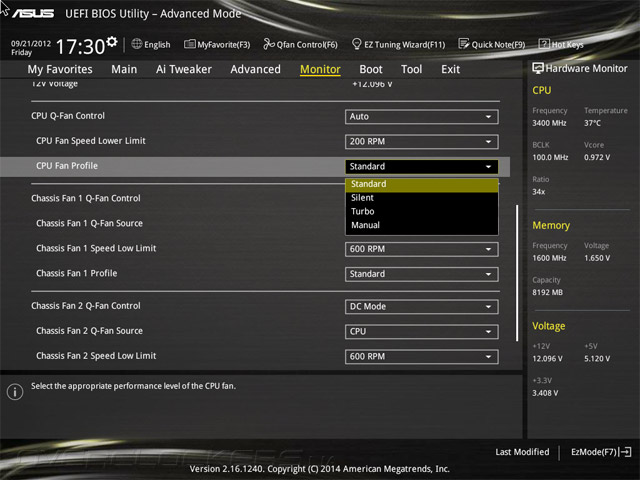The width and height of the screenshot is (640, 480).
Task: Open the Chassis Fan 1 Profile dropdown
Action: (421, 274)
